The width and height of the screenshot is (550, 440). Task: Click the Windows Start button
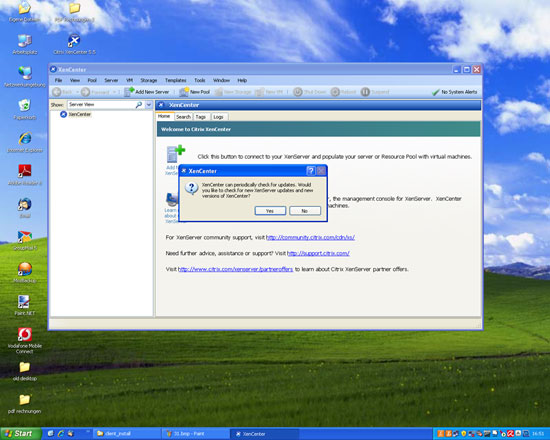click(20, 434)
